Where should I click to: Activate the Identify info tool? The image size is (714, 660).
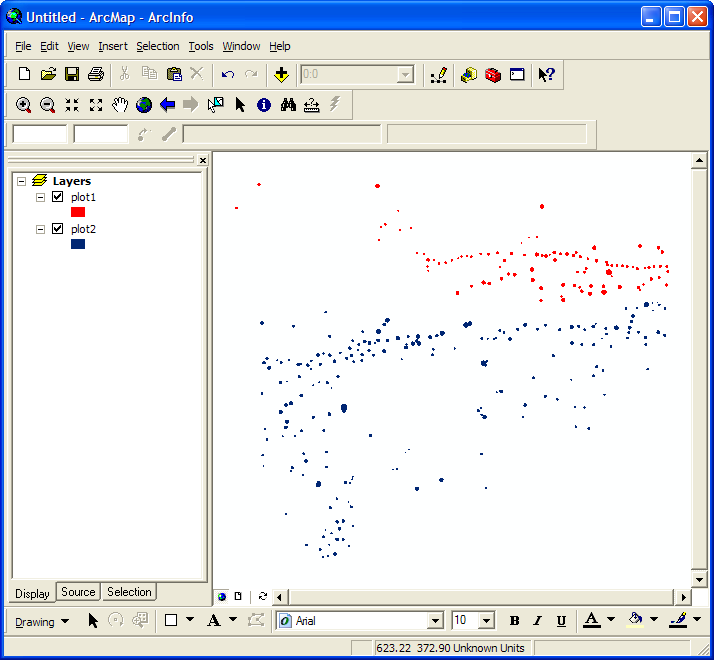click(x=264, y=105)
